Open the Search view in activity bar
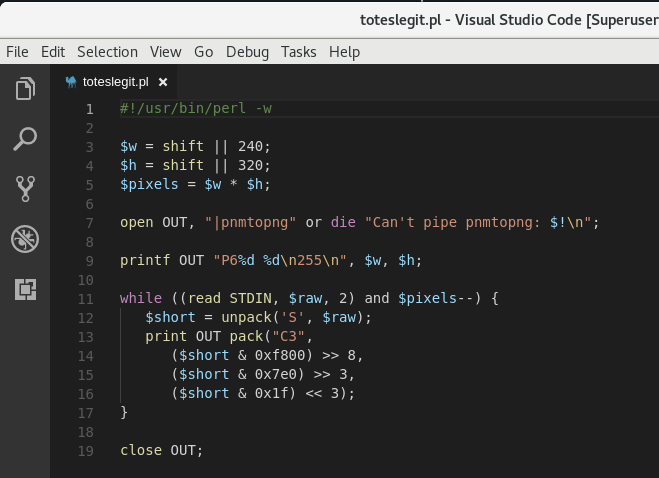The height and width of the screenshot is (478, 659). 25,138
